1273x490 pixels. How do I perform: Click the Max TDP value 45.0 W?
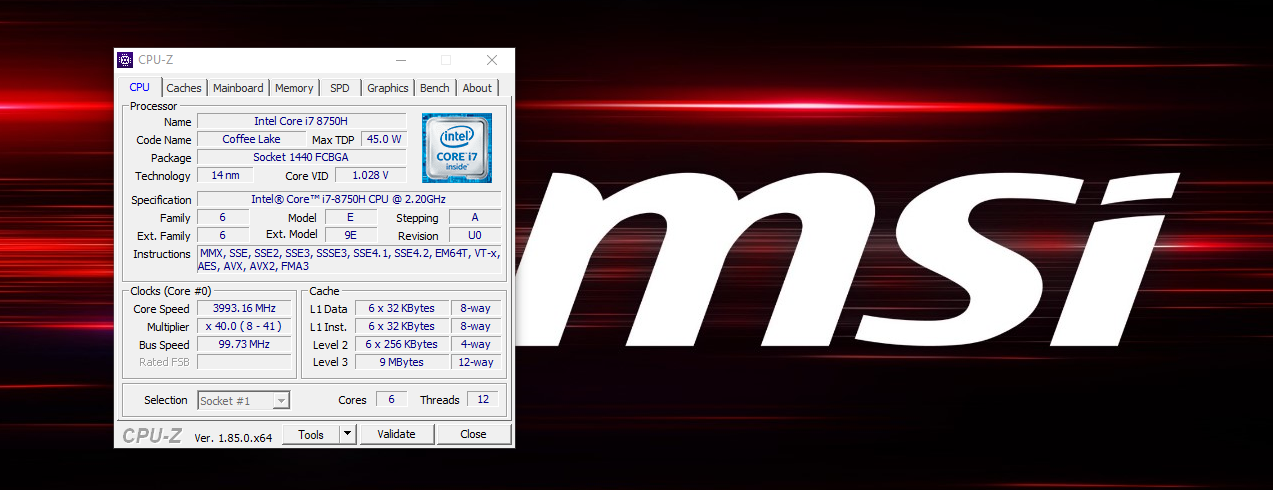384,139
